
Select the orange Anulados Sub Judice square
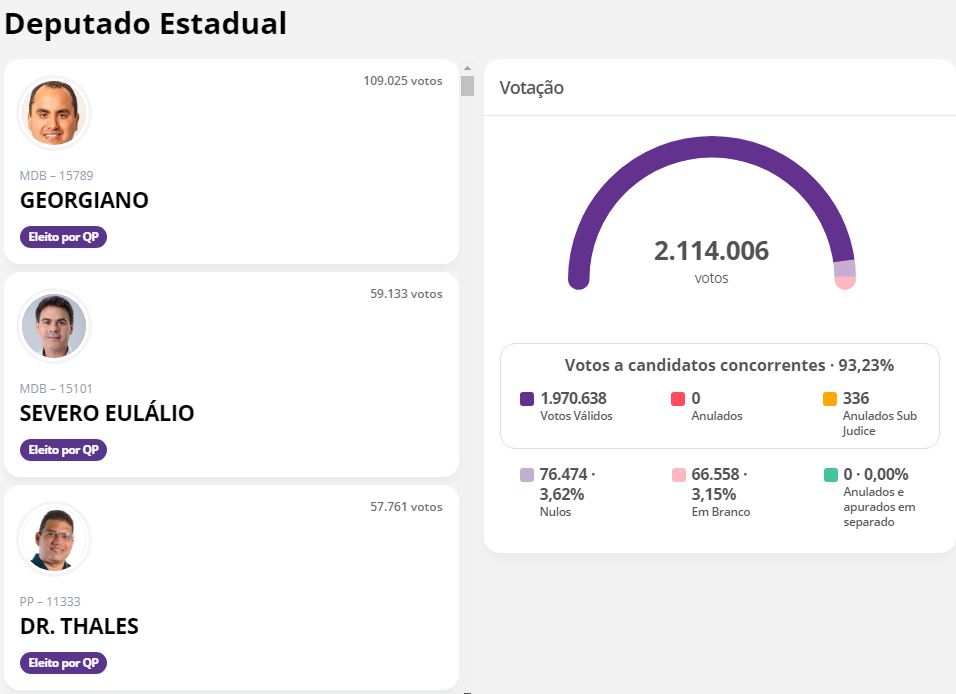830,399
